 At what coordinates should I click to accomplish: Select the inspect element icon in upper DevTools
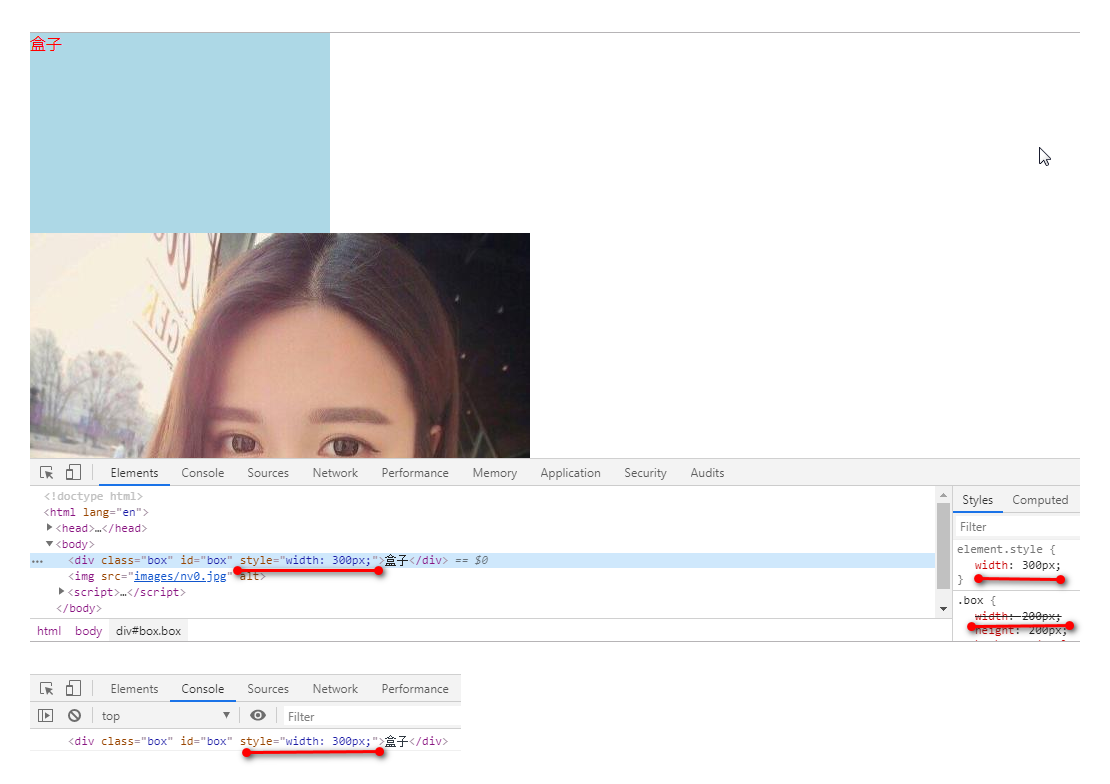[47, 472]
